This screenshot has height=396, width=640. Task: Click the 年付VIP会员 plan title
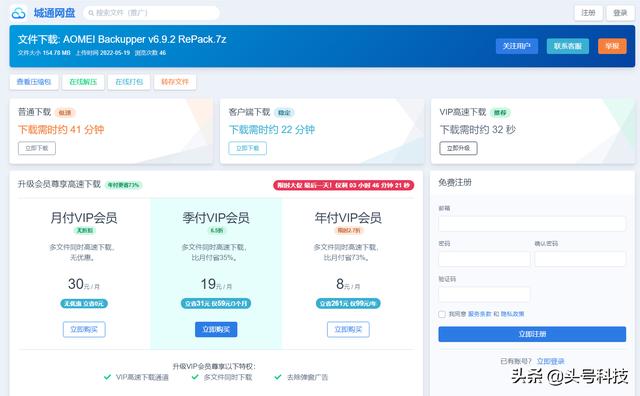[348, 218]
